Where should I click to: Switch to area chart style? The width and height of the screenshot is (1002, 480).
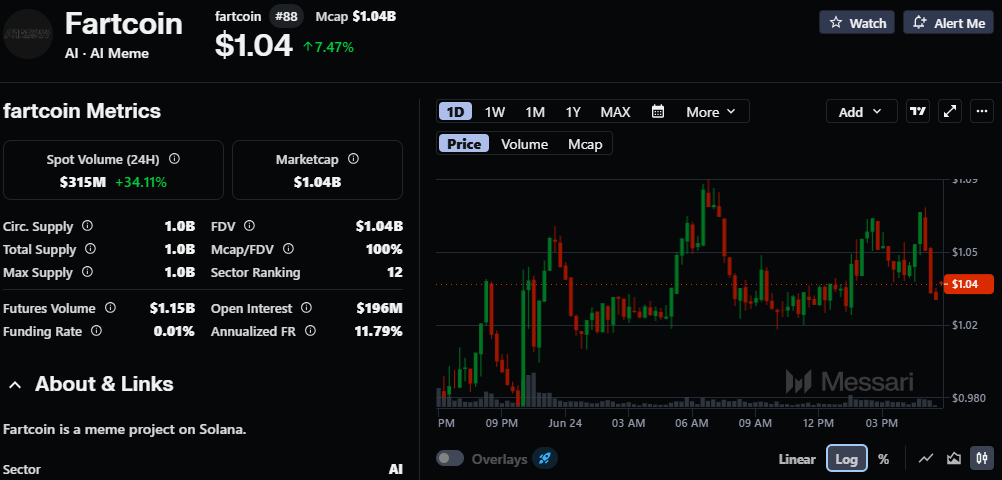(x=954, y=458)
